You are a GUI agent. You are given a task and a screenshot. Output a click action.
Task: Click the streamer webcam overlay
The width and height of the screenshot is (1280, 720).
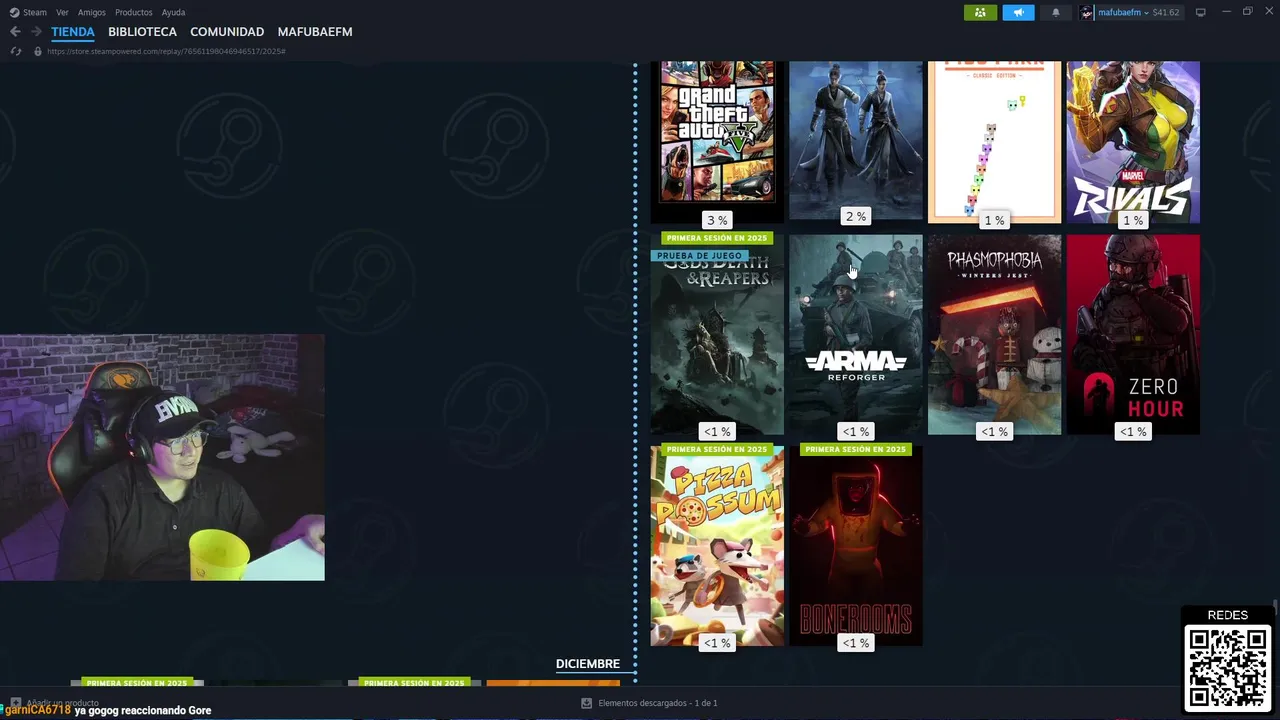point(162,457)
